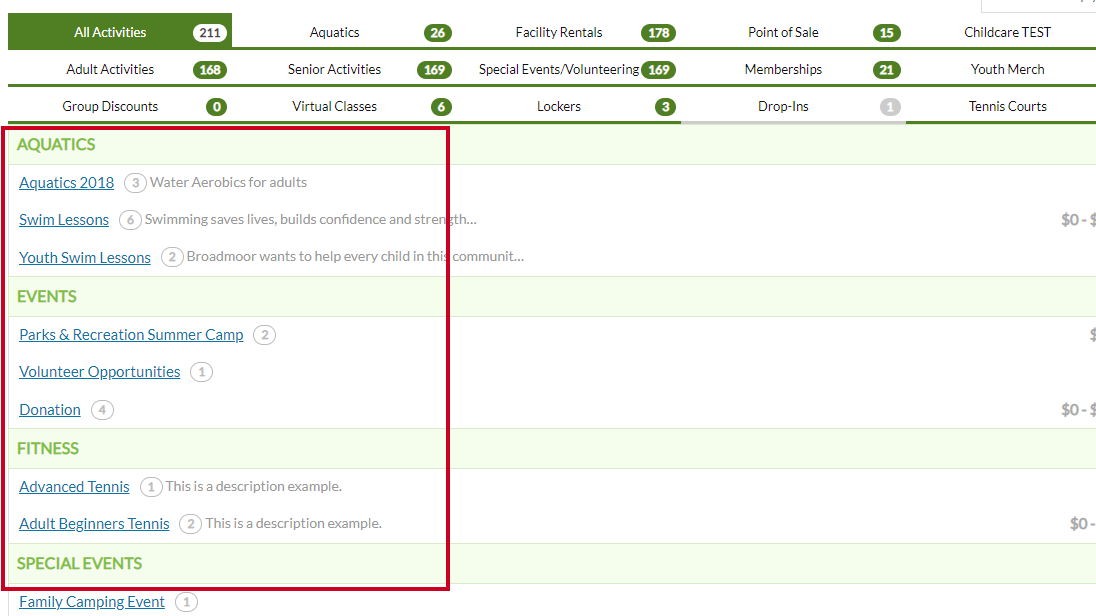The width and height of the screenshot is (1096, 616).
Task: Open the Donation link
Action: tap(50, 410)
